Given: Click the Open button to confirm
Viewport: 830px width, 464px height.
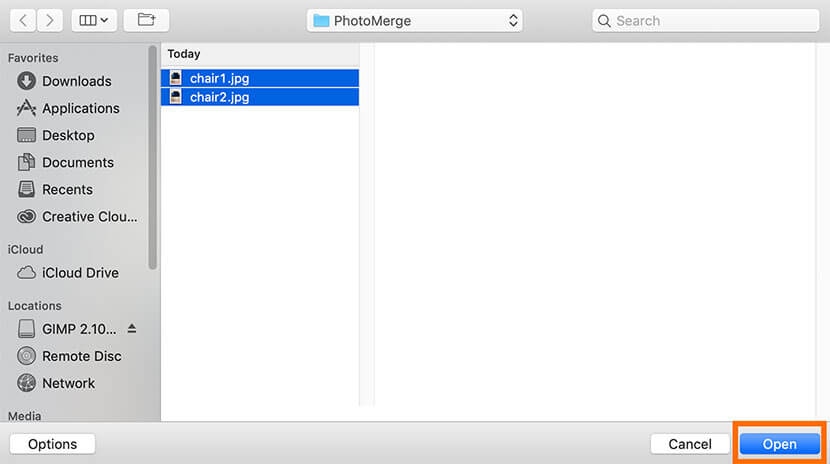Looking at the screenshot, I should (x=779, y=444).
